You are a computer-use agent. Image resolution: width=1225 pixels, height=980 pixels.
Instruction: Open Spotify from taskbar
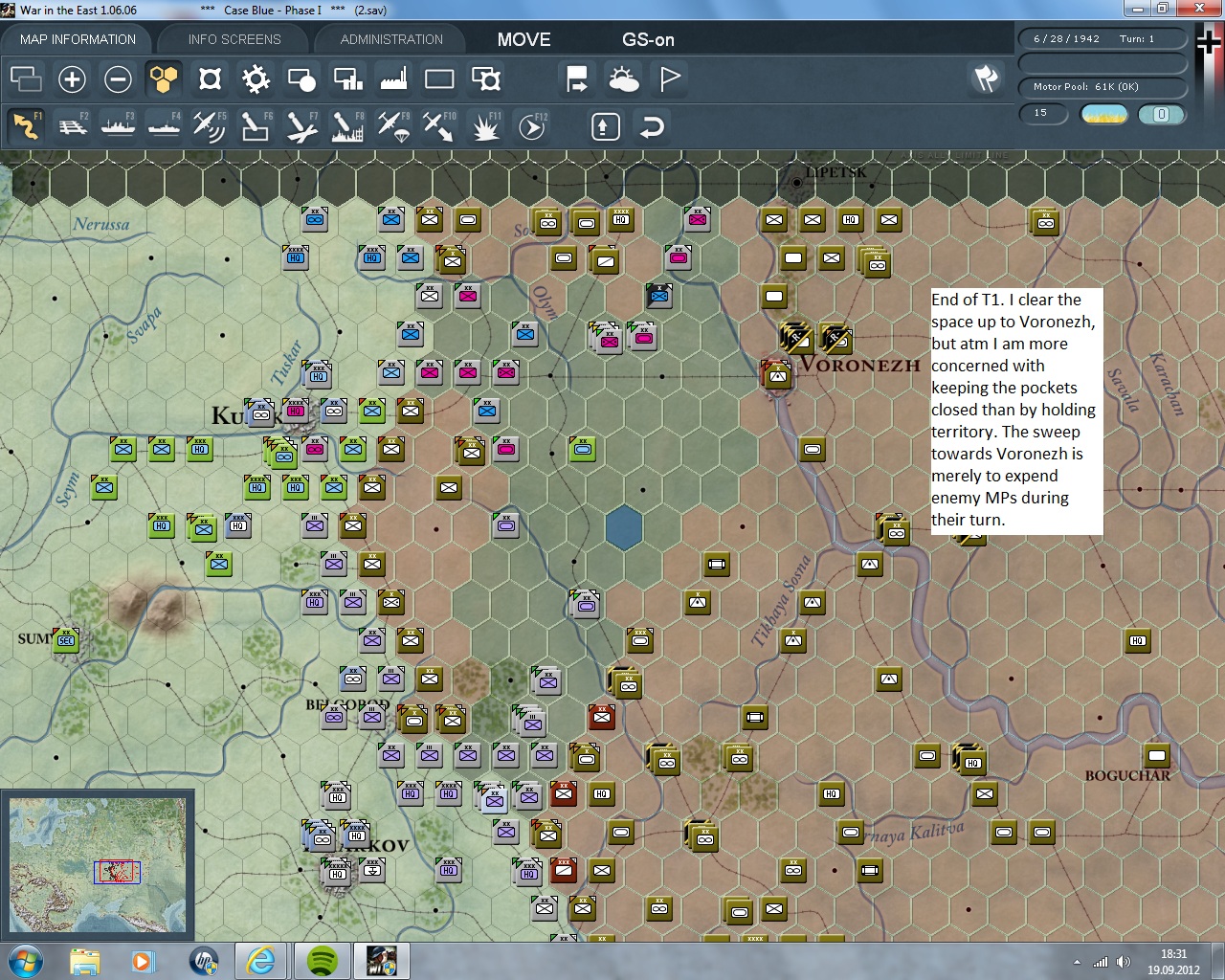pyautogui.click(x=323, y=961)
